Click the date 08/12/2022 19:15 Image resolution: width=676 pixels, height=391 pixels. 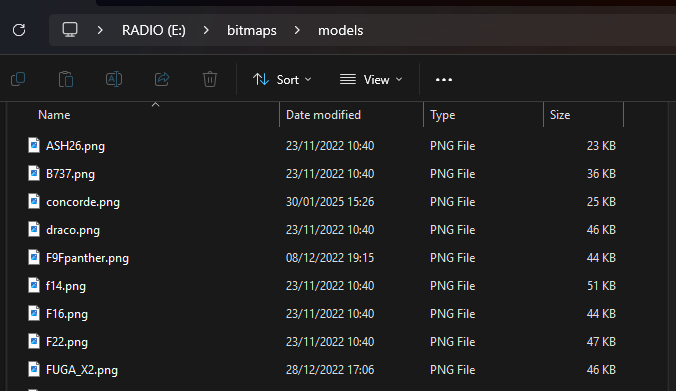330,258
